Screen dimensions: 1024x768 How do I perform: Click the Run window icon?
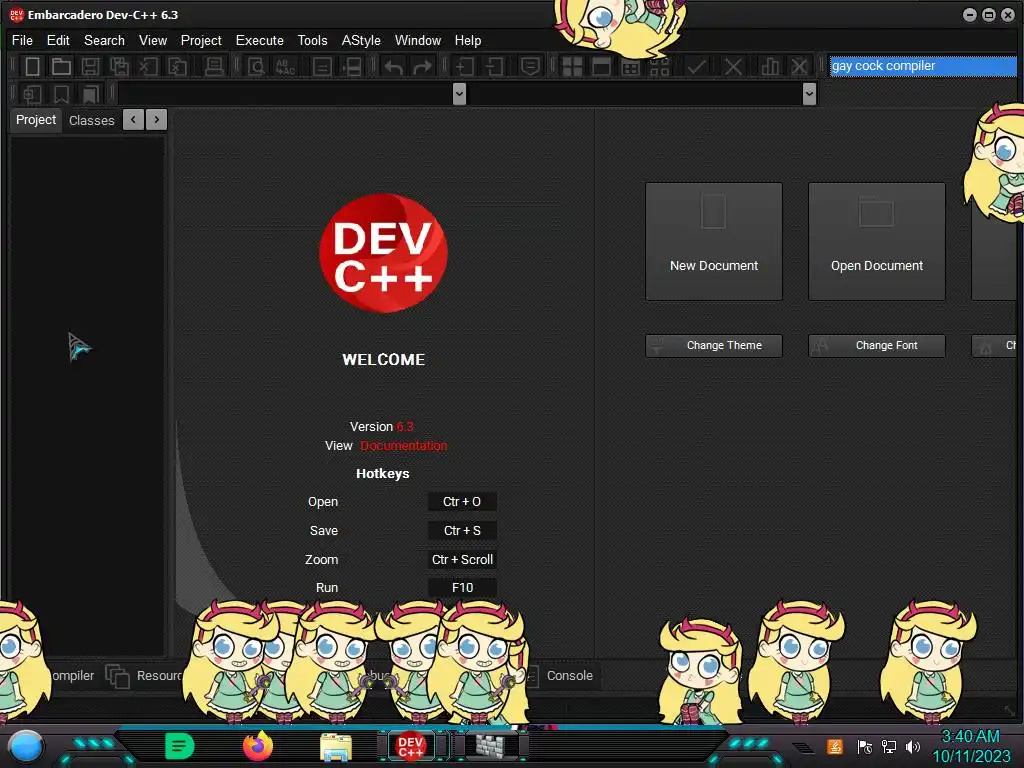click(601, 67)
